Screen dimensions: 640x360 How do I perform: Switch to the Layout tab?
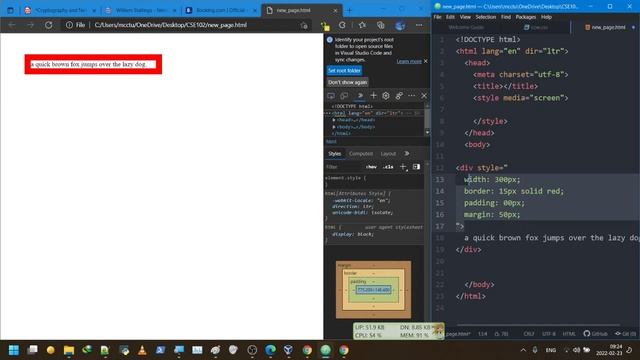(x=388, y=154)
